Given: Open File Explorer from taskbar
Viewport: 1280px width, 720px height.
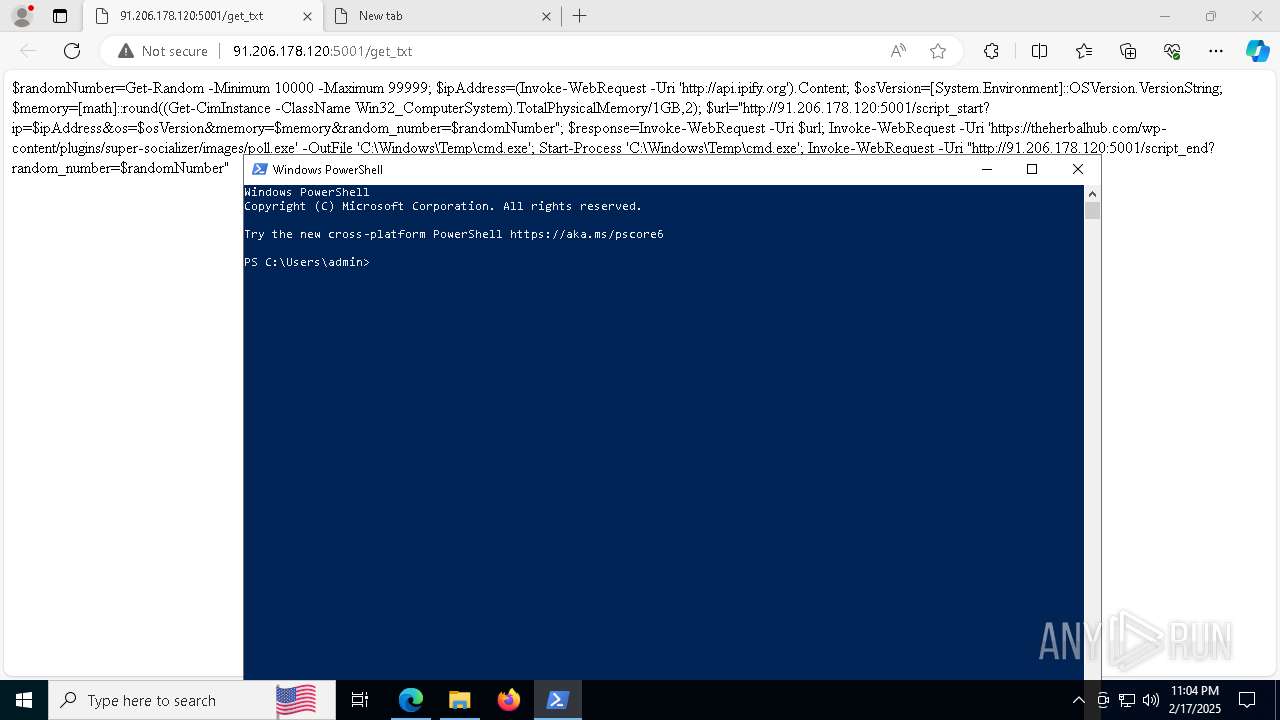Looking at the screenshot, I should [459, 700].
